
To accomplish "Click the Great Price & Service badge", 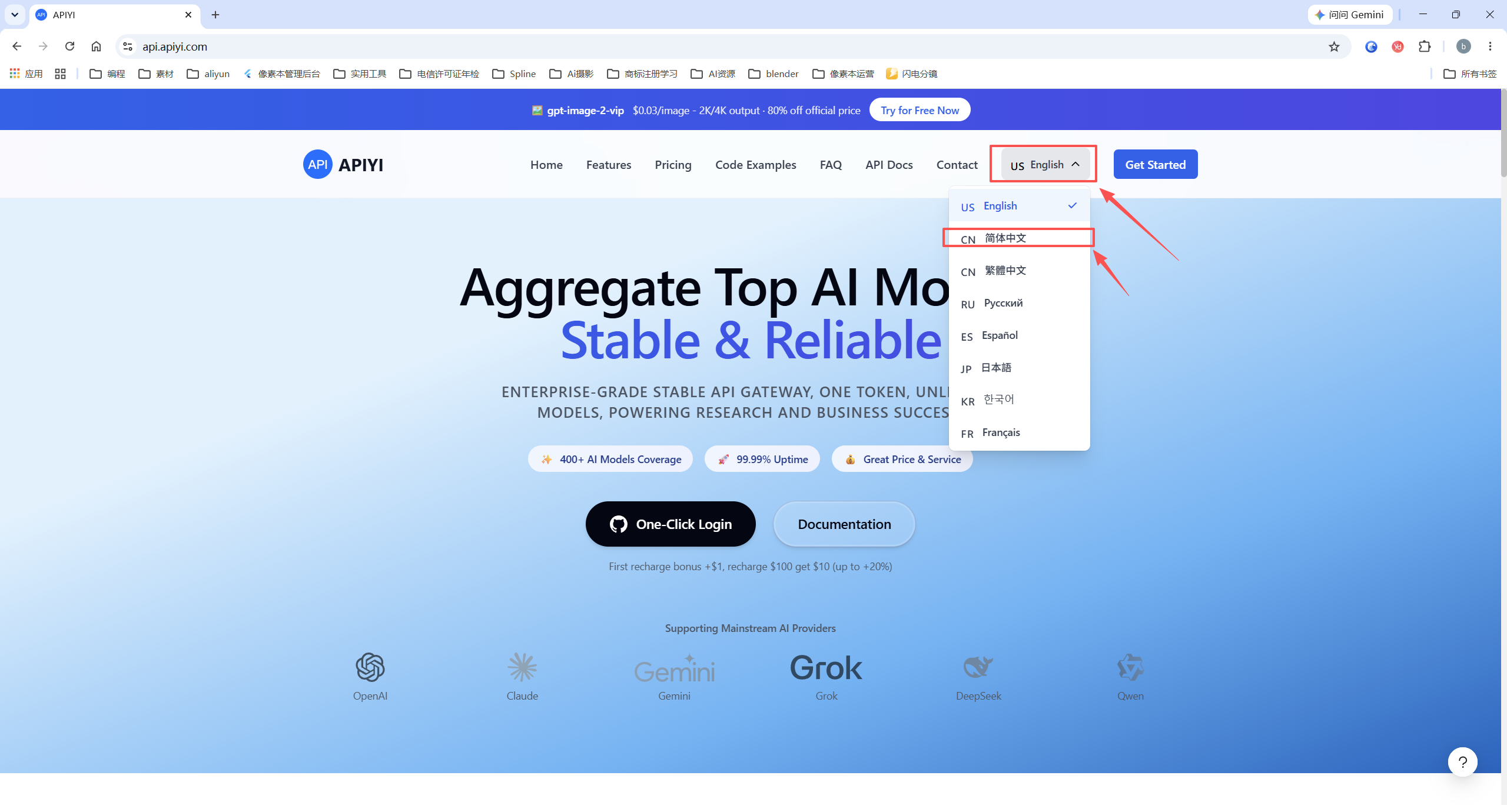I will click(x=902, y=459).
